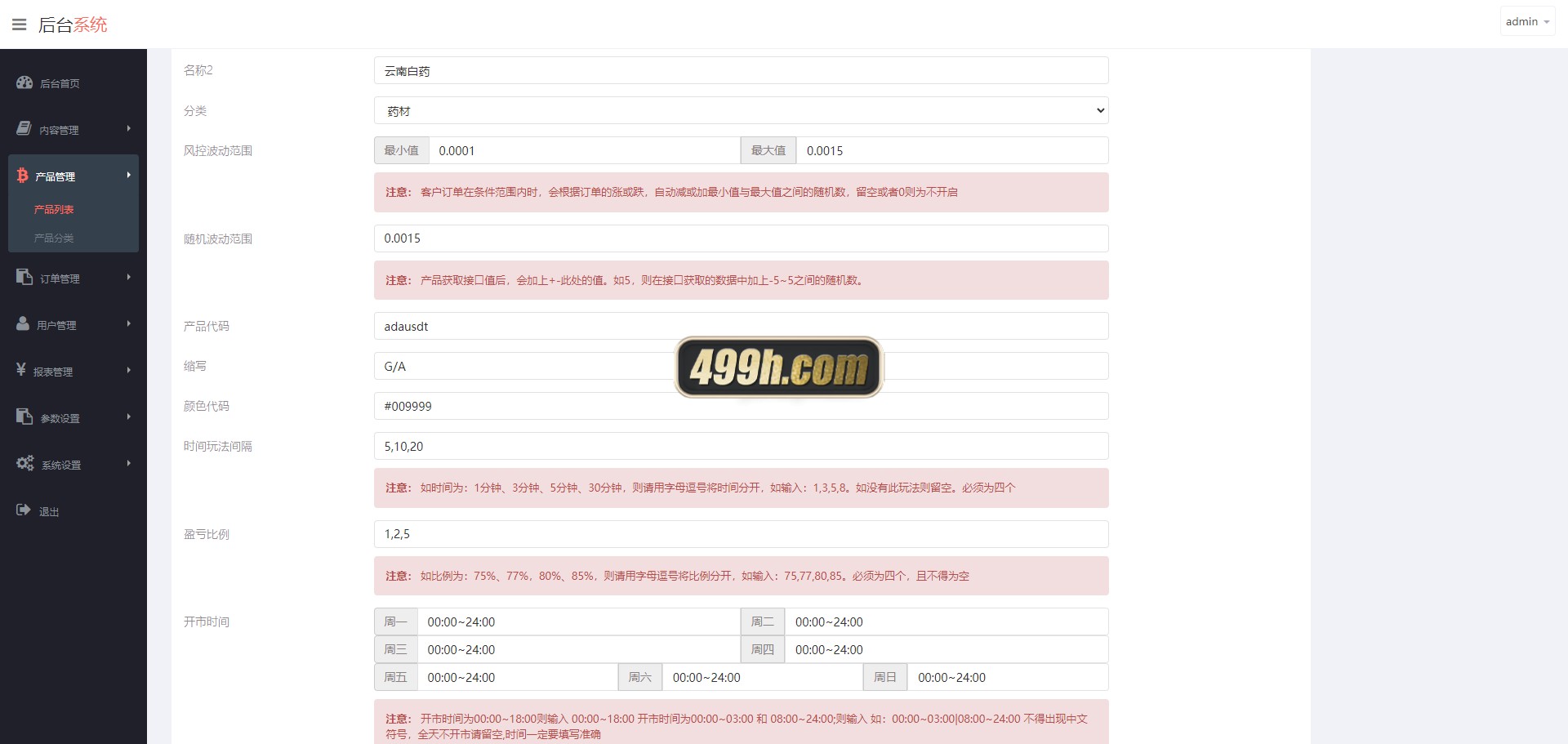
Task: Click the 名称2 field containing 云南白药
Action: pos(741,70)
